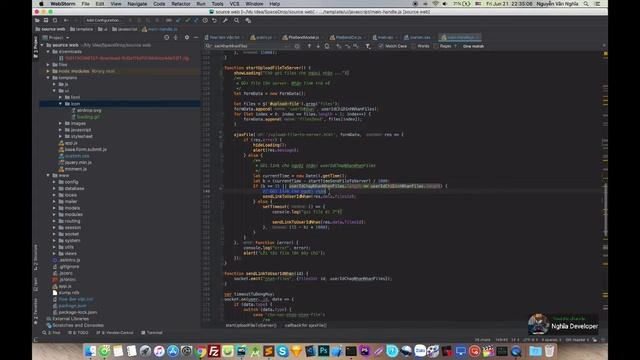Toggle the Words checkbox
The height and width of the screenshot is (360, 640).
pos(413,46)
